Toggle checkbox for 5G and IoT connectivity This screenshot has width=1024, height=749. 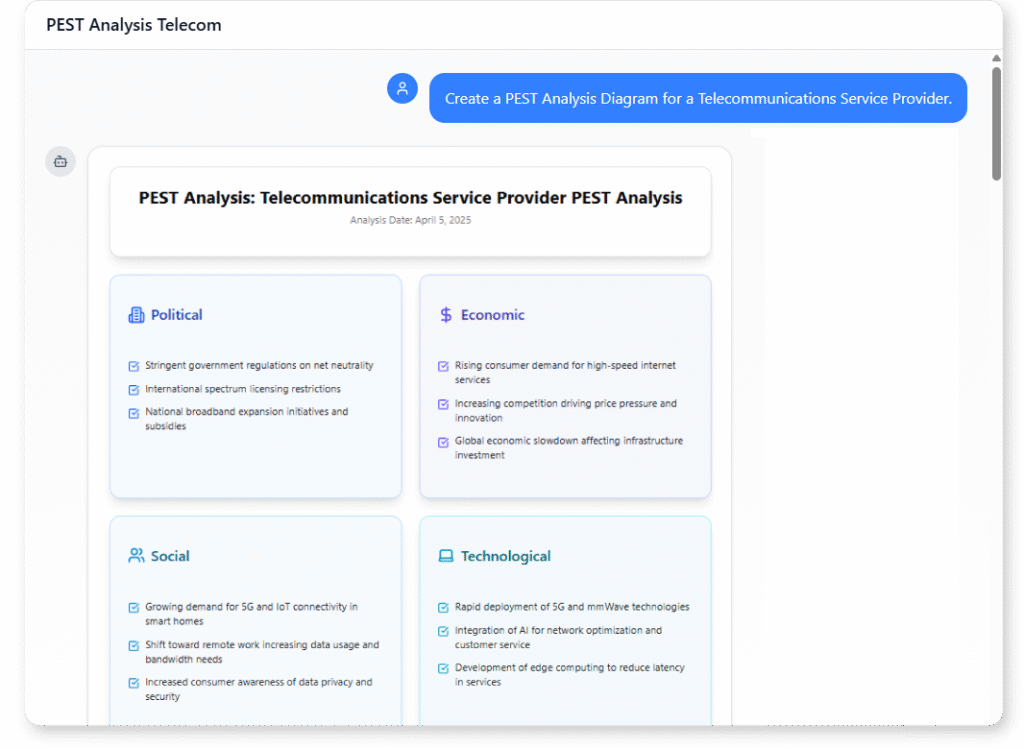click(x=134, y=607)
